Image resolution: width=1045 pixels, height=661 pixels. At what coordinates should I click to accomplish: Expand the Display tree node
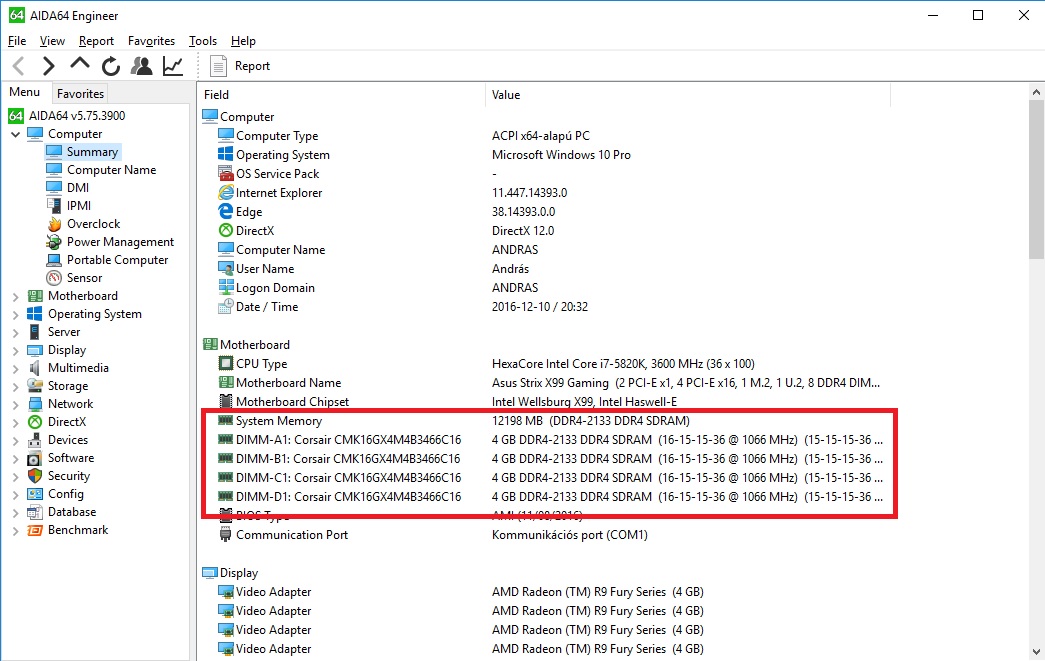coord(15,350)
